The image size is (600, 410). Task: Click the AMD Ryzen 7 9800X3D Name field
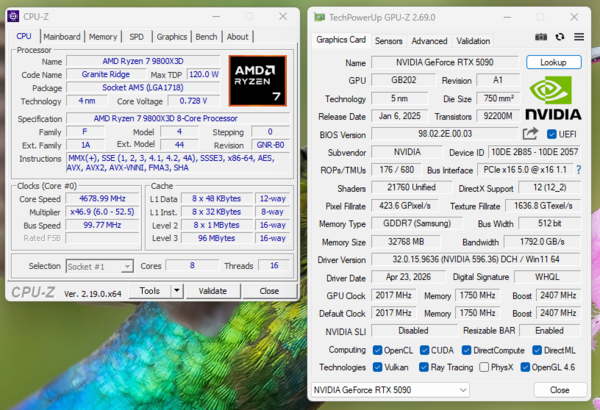pos(143,61)
